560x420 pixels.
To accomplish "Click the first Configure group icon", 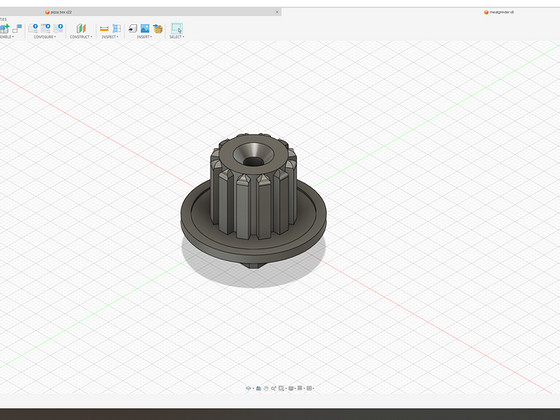I will point(34,29).
